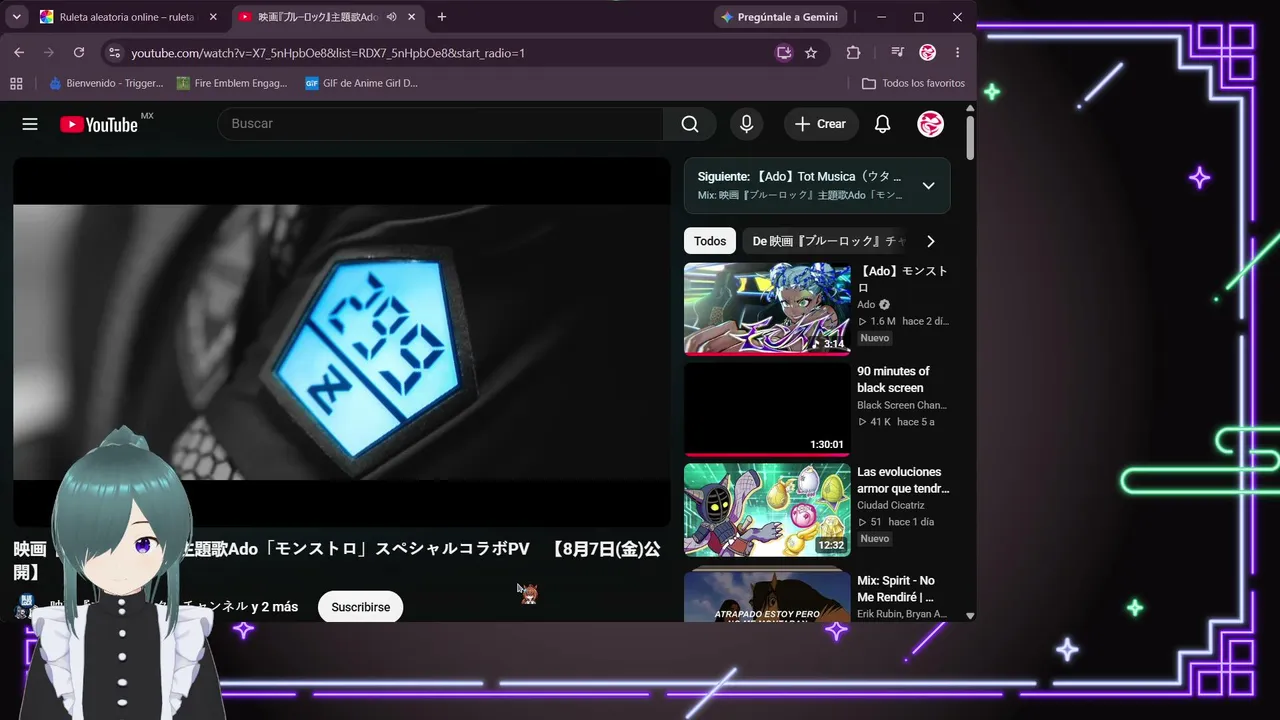Go back to the previous page

click(x=19, y=53)
